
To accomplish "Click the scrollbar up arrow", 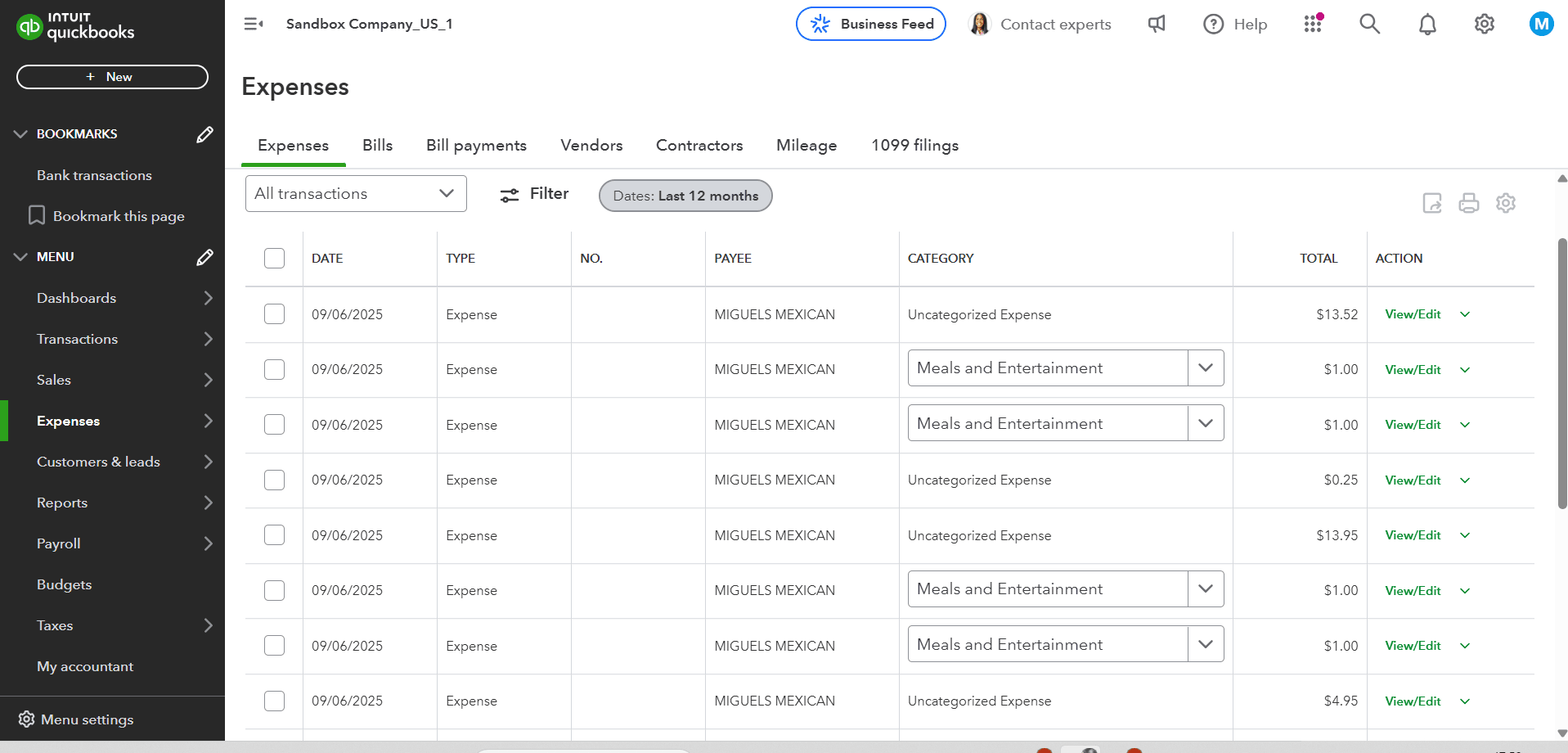I will [1562, 178].
